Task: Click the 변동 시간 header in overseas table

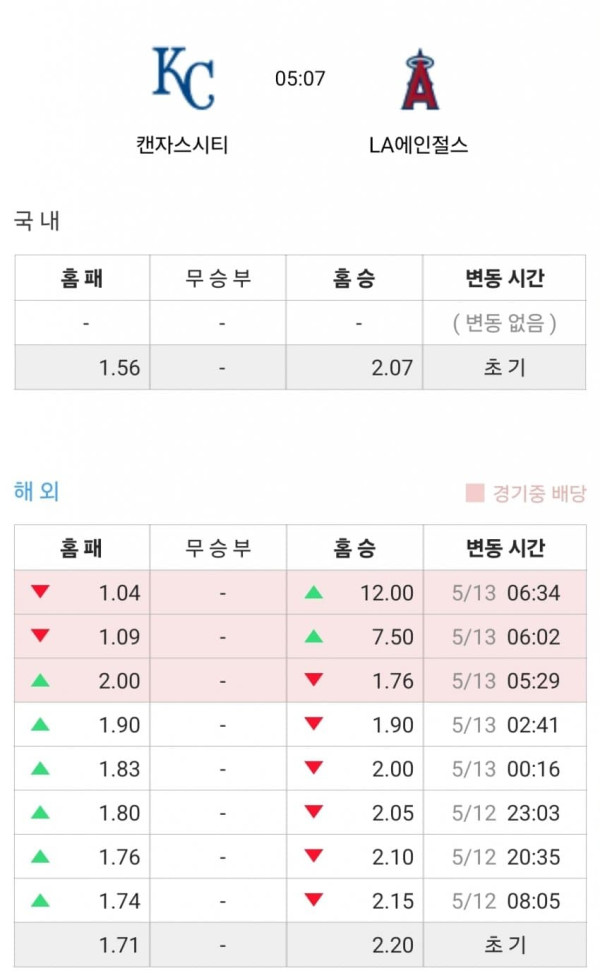Action: tap(505, 548)
